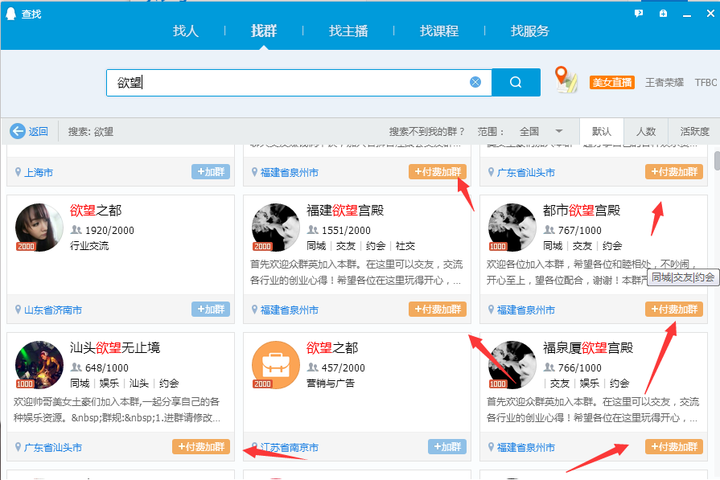Click inside the search input field
Image resolution: width=720 pixels, height=480 pixels.
298,83
